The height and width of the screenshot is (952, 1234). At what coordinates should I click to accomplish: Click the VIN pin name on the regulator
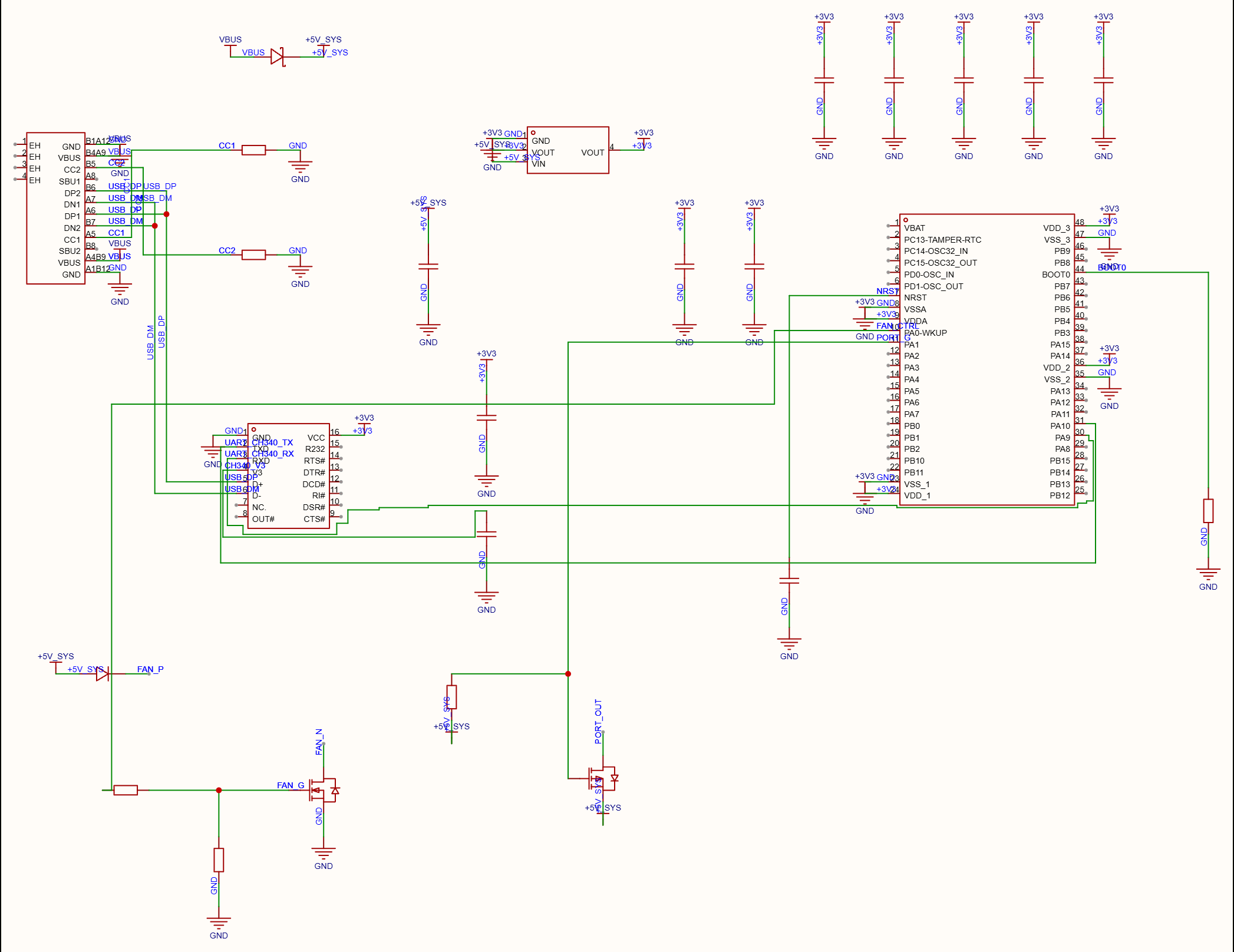point(539,164)
